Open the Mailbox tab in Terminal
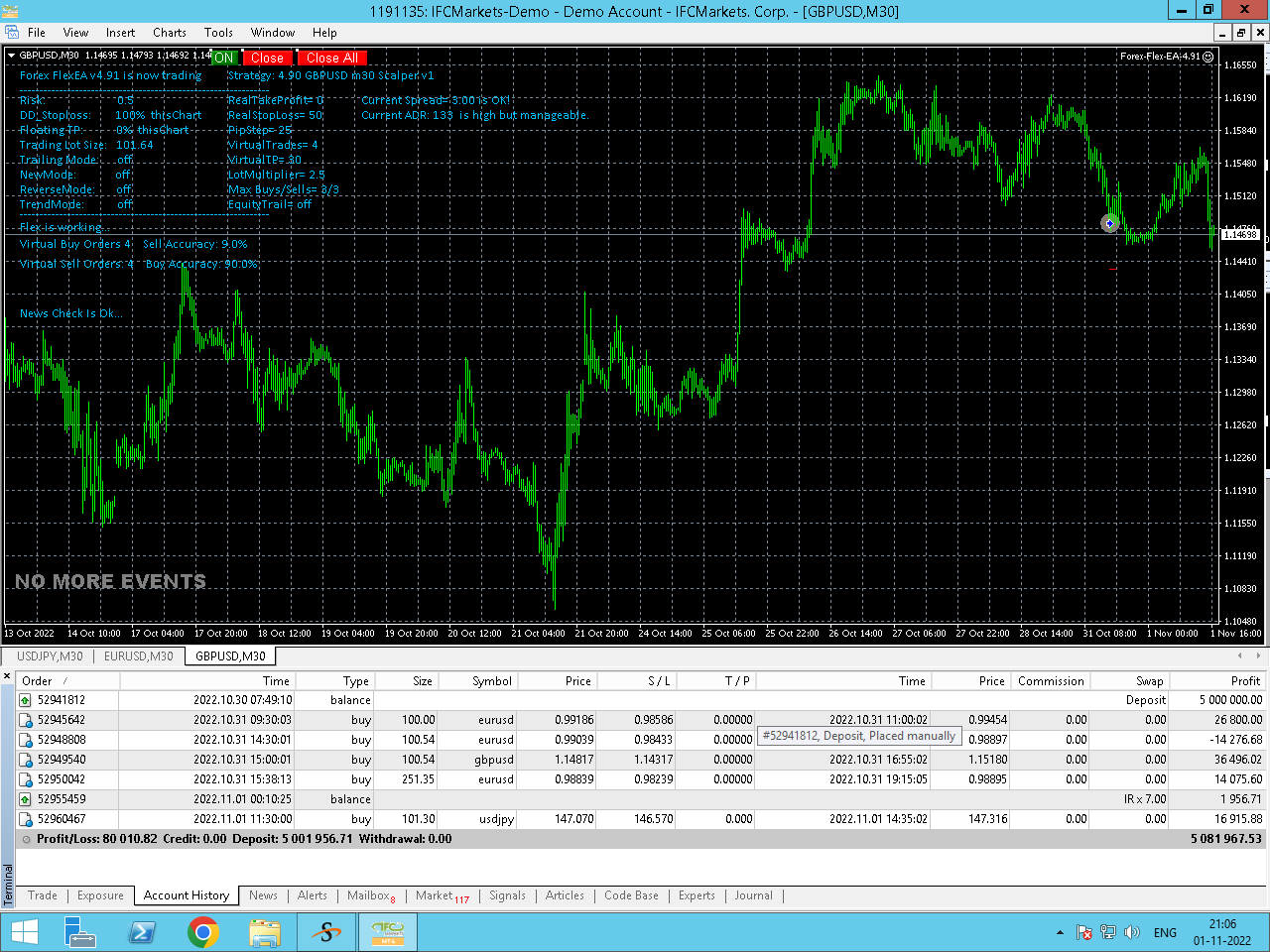 coord(371,895)
